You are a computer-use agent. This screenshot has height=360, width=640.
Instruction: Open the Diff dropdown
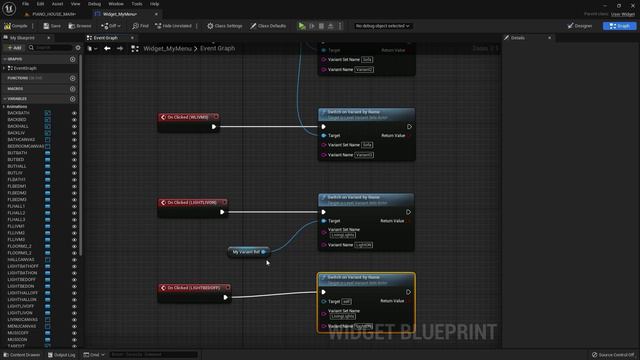tap(111, 26)
